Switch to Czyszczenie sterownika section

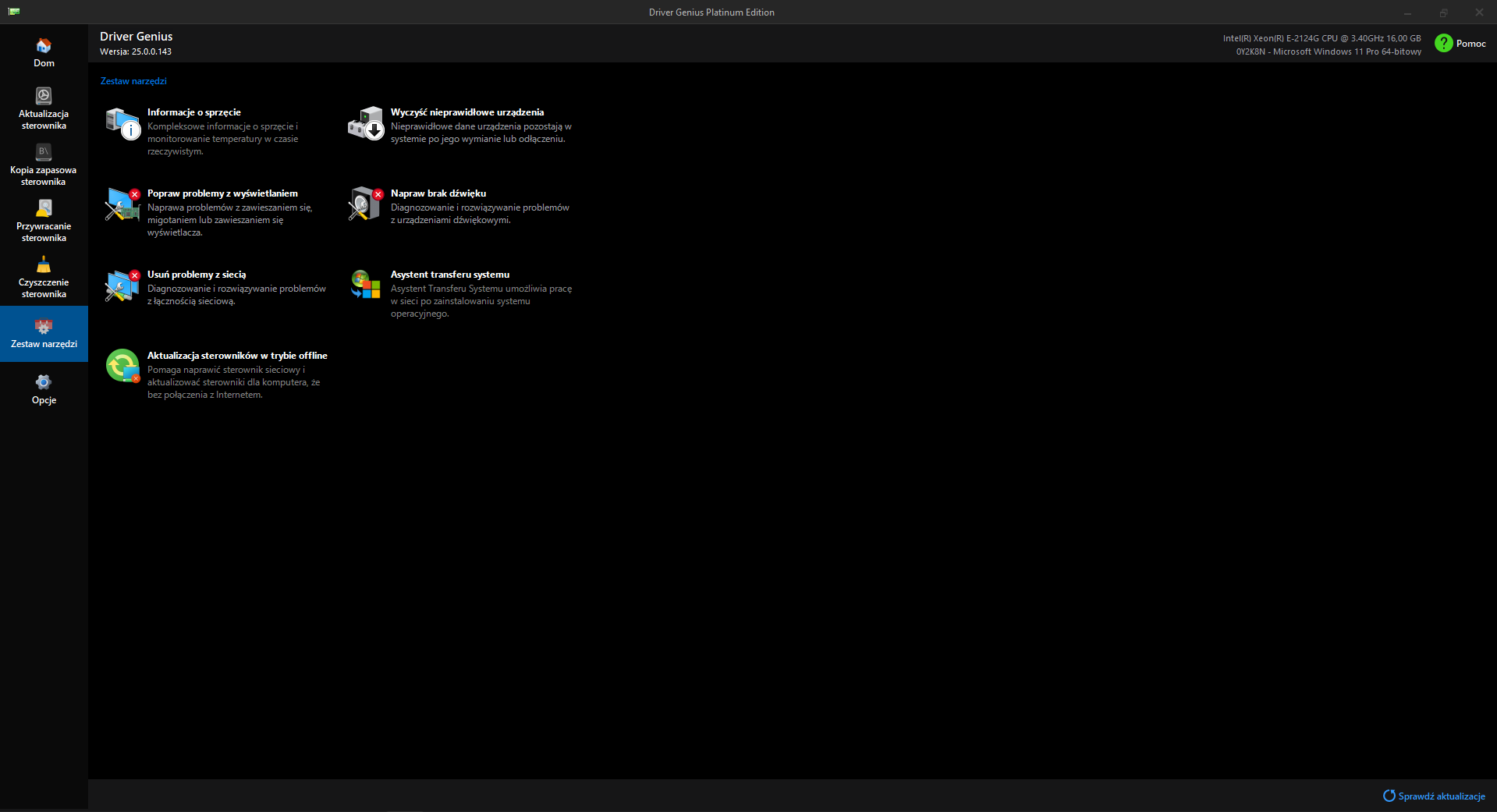point(44,288)
